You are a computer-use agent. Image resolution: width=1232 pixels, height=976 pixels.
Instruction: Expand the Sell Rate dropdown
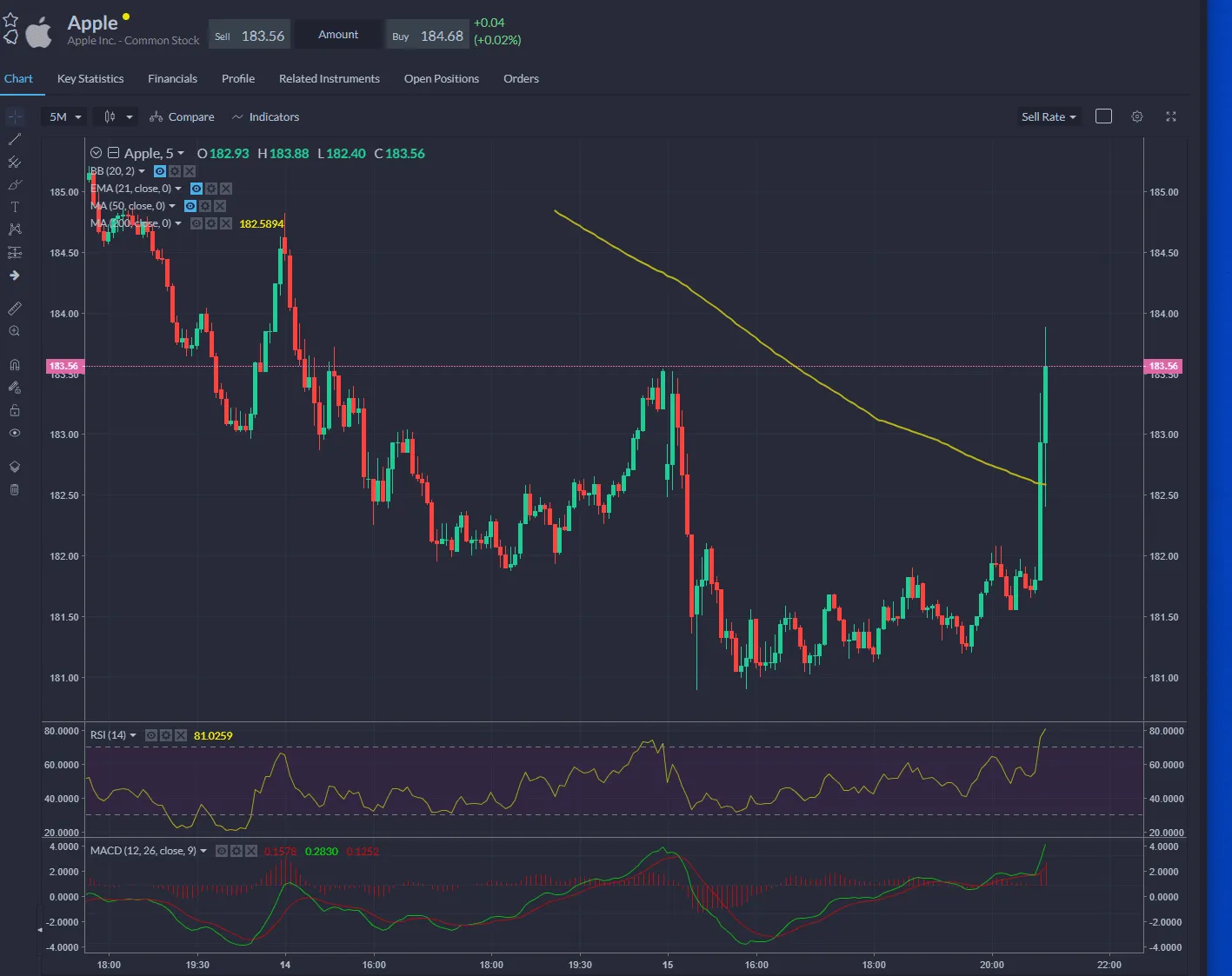tap(1049, 116)
